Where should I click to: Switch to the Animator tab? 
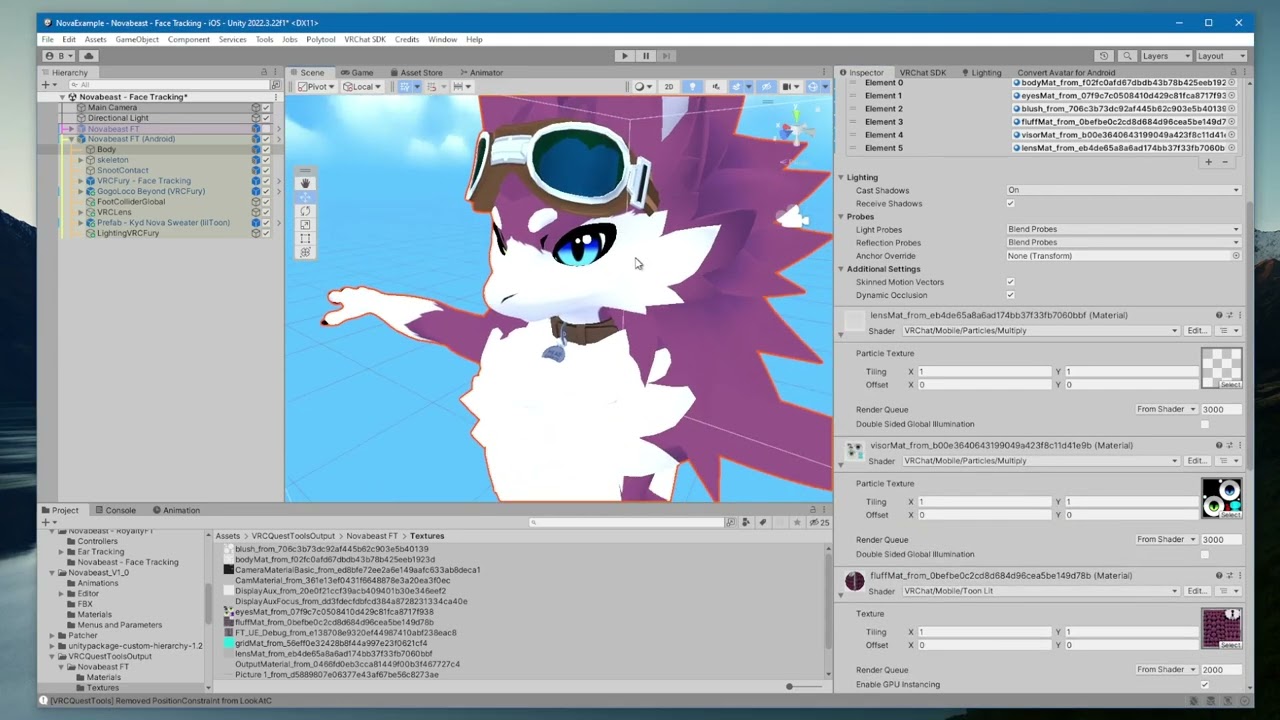point(481,73)
